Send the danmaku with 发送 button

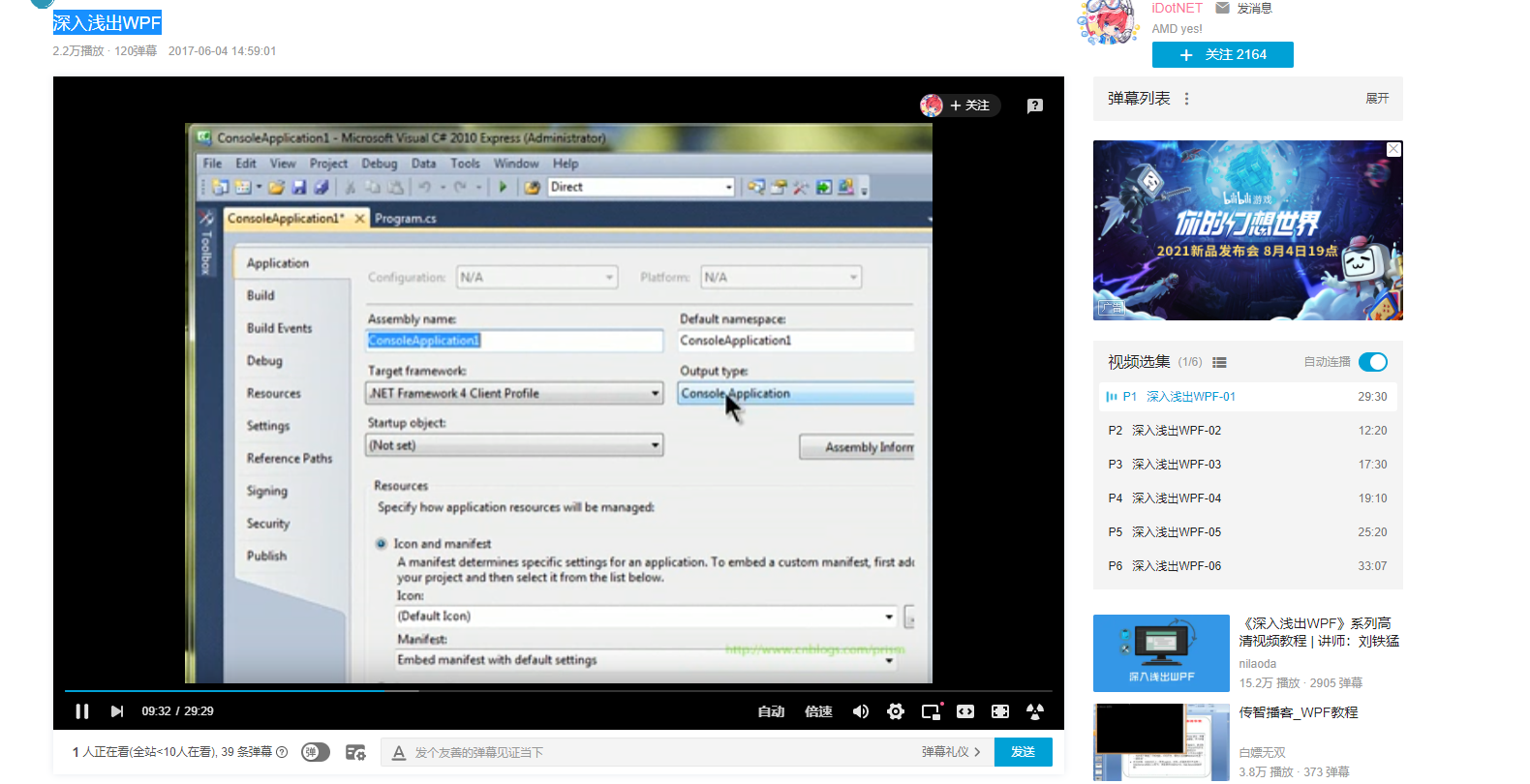click(1024, 752)
